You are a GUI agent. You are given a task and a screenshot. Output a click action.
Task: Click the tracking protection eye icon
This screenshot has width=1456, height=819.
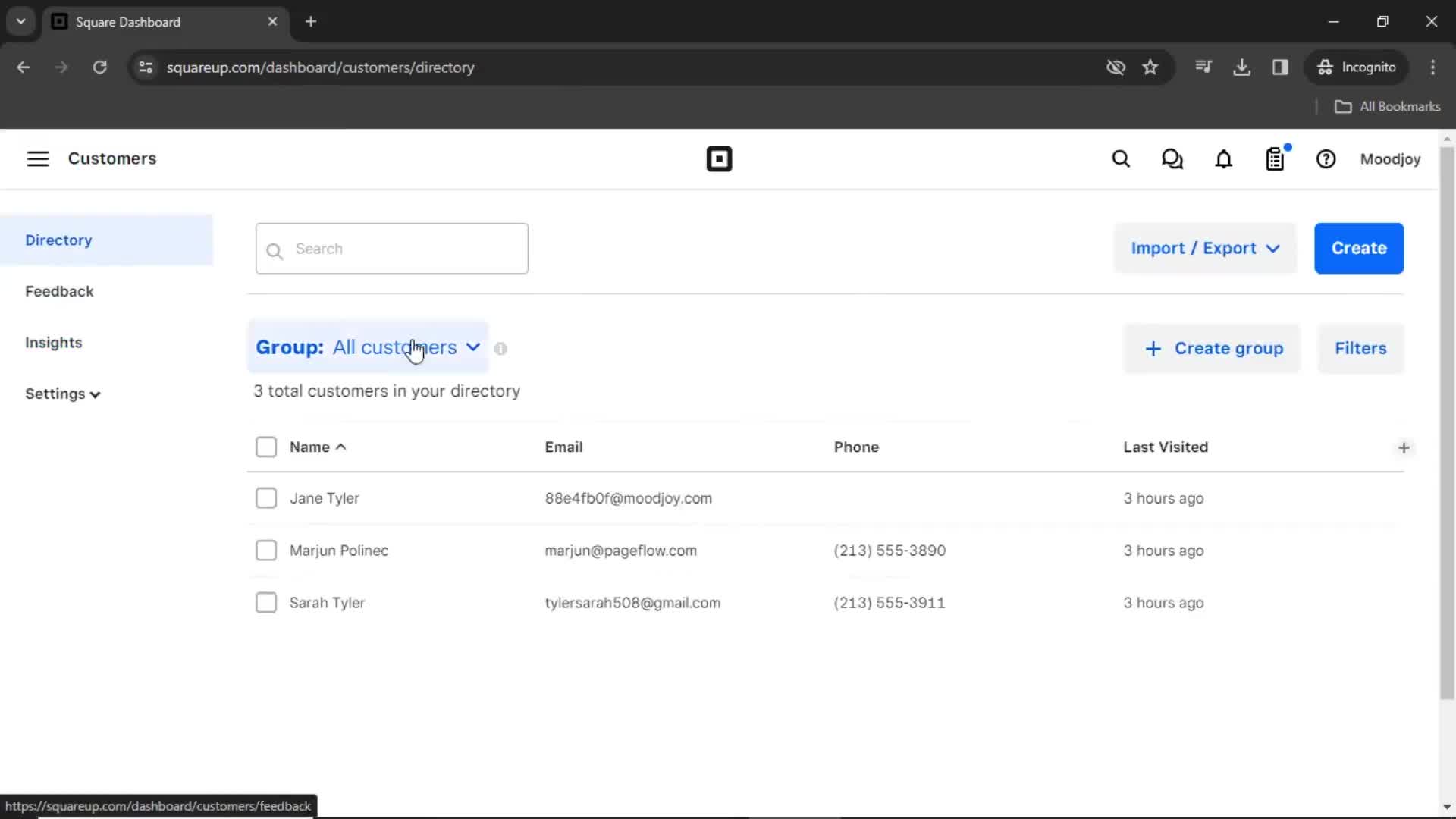coord(1116,67)
